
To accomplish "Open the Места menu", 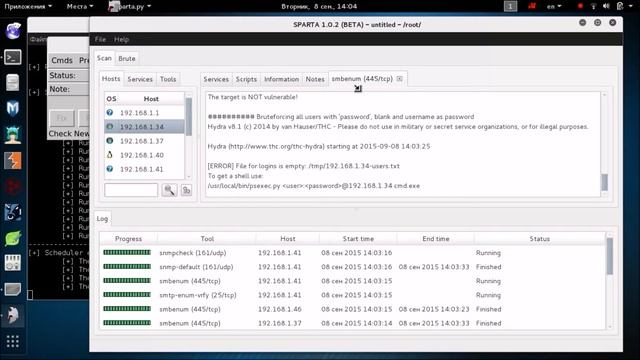I will 80,6.
